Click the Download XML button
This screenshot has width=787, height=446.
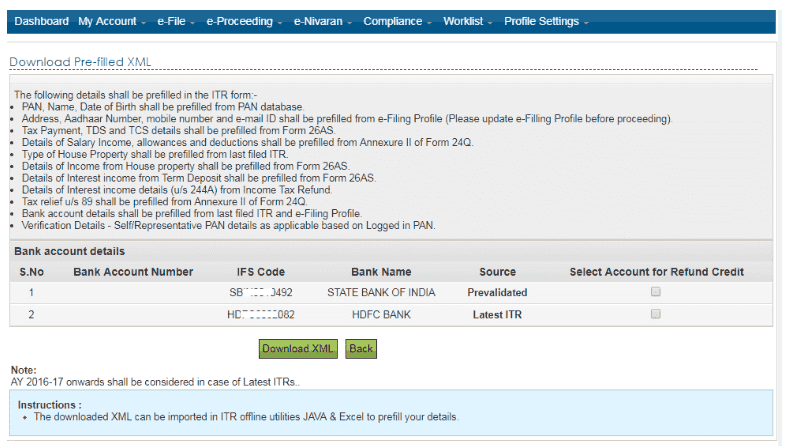(x=298, y=349)
